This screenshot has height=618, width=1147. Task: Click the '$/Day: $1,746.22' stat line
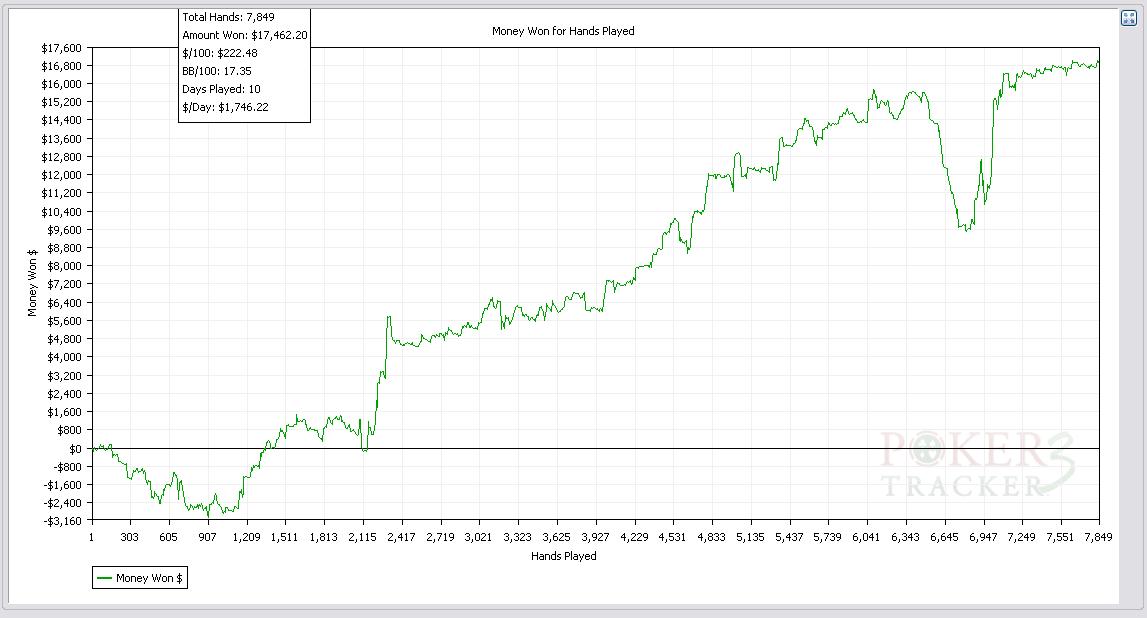[x=225, y=107]
